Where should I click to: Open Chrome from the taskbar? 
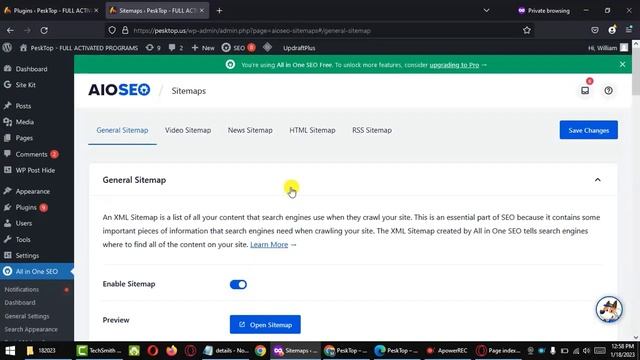tap(260, 351)
